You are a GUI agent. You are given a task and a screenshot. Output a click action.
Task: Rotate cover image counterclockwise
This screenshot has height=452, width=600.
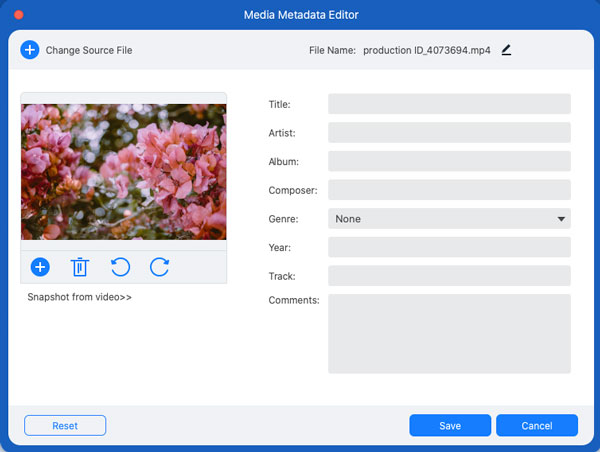[120, 267]
